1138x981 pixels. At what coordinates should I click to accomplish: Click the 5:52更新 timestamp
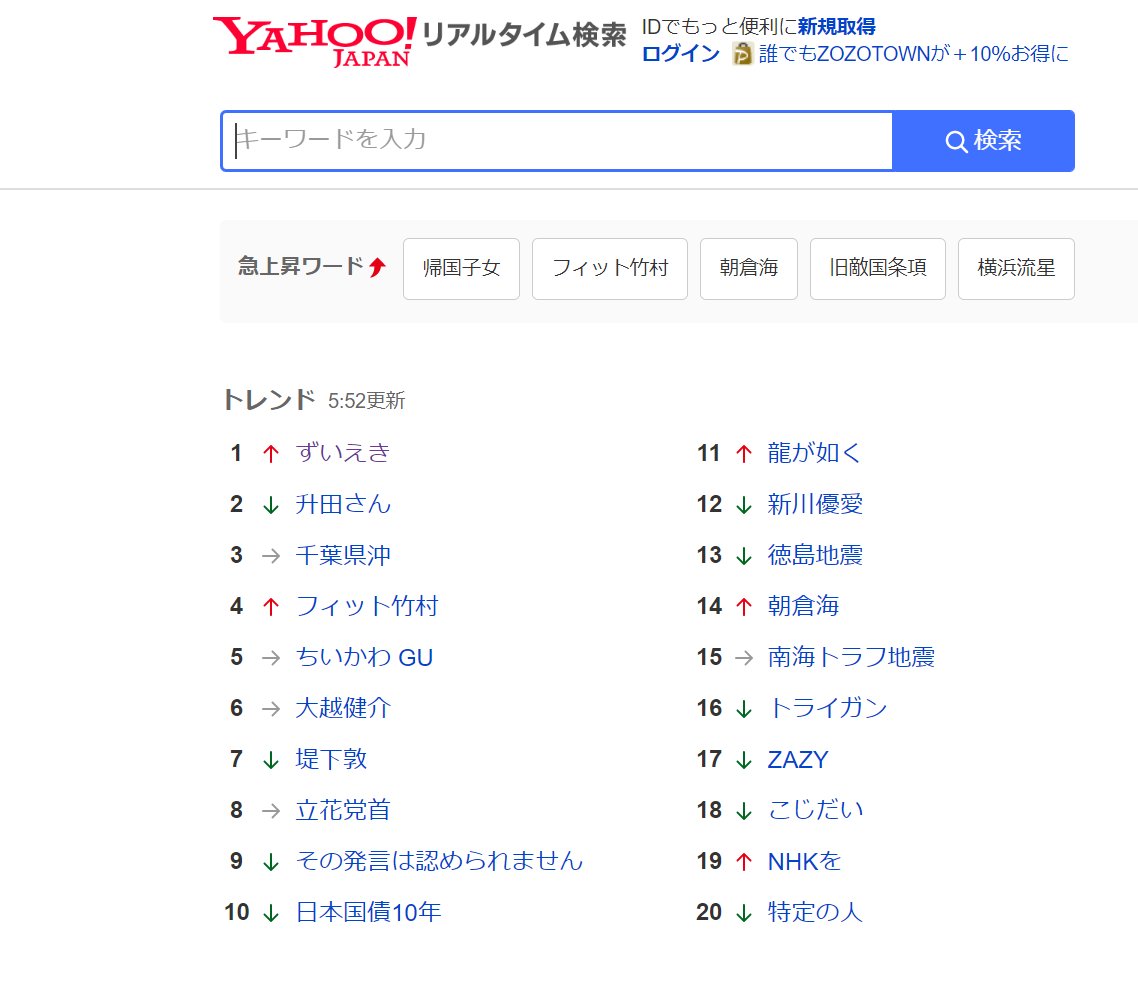pos(367,401)
